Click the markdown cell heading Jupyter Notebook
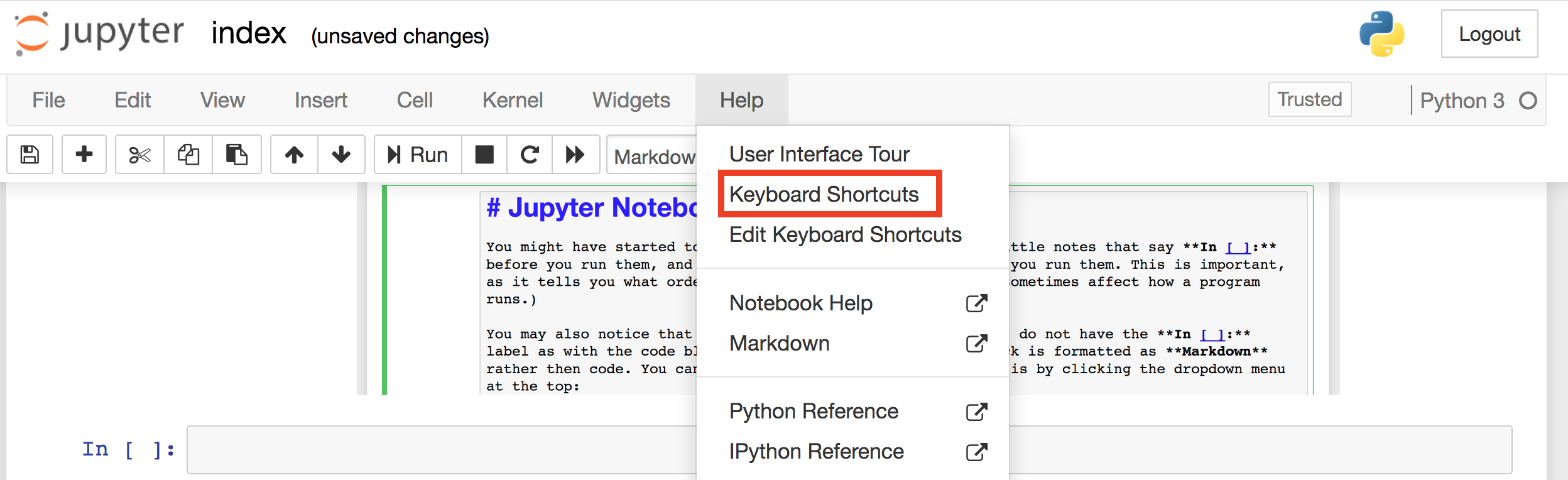 click(x=591, y=207)
